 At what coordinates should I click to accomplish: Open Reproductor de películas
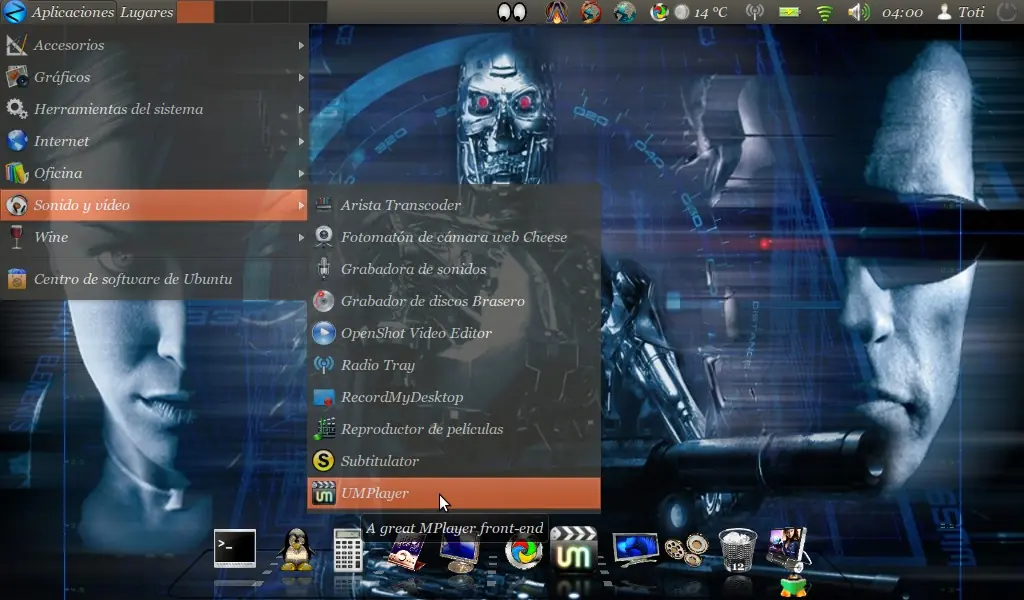[x=453, y=429]
